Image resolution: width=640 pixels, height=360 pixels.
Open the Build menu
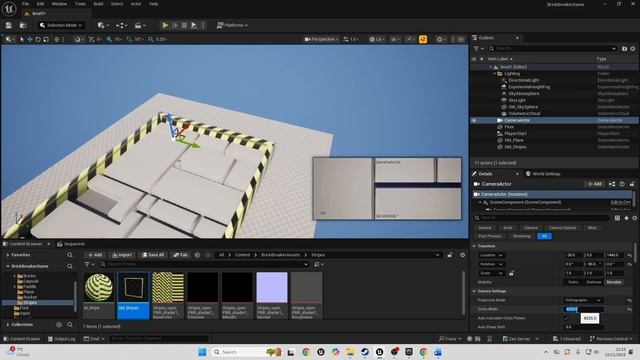[x=98, y=4]
